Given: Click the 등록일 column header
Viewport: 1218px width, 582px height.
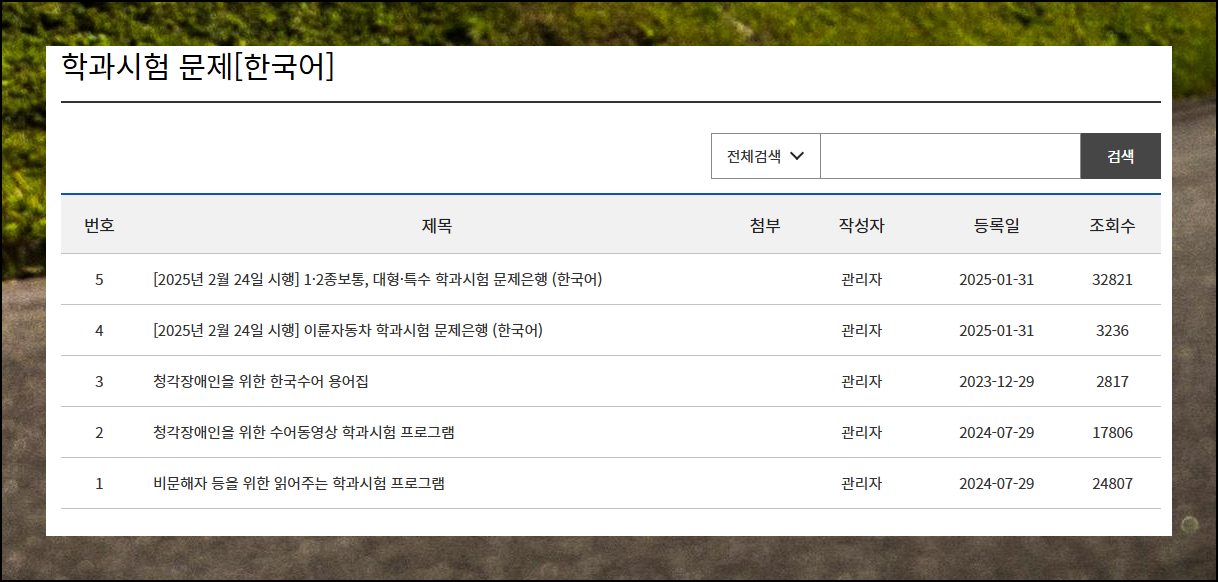Looking at the screenshot, I should 996,225.
